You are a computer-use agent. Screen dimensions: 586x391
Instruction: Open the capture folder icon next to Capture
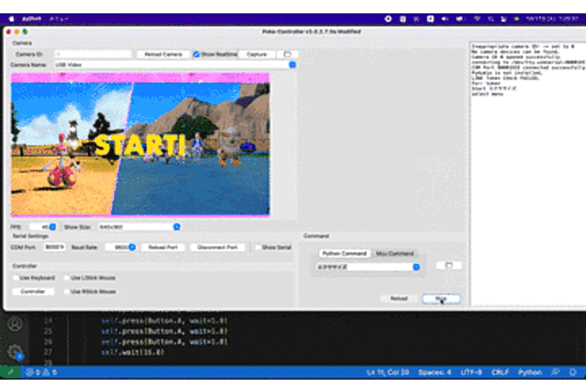287,55
